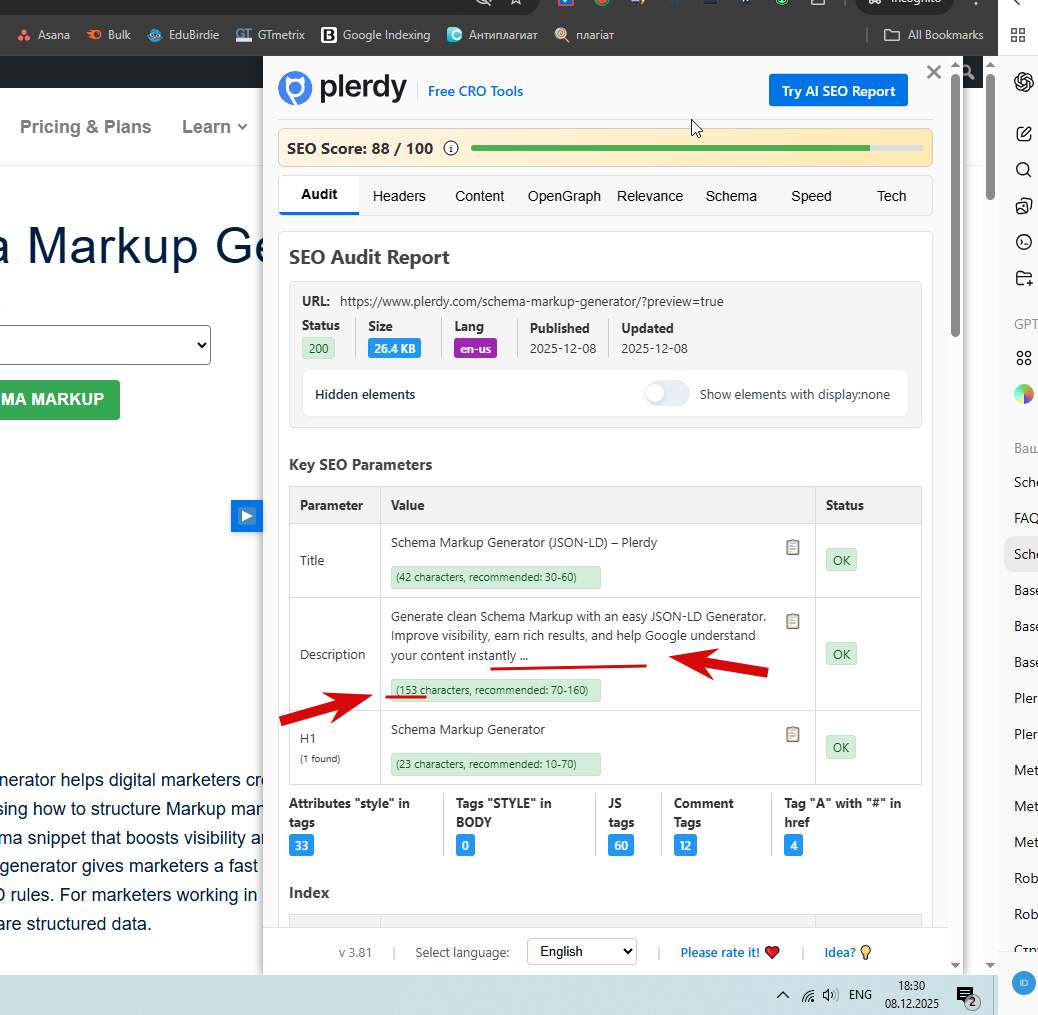Open GPTs explore four-circles icon
The width and height of the screenshot is (1038, 1015).
pos(1023,358)
